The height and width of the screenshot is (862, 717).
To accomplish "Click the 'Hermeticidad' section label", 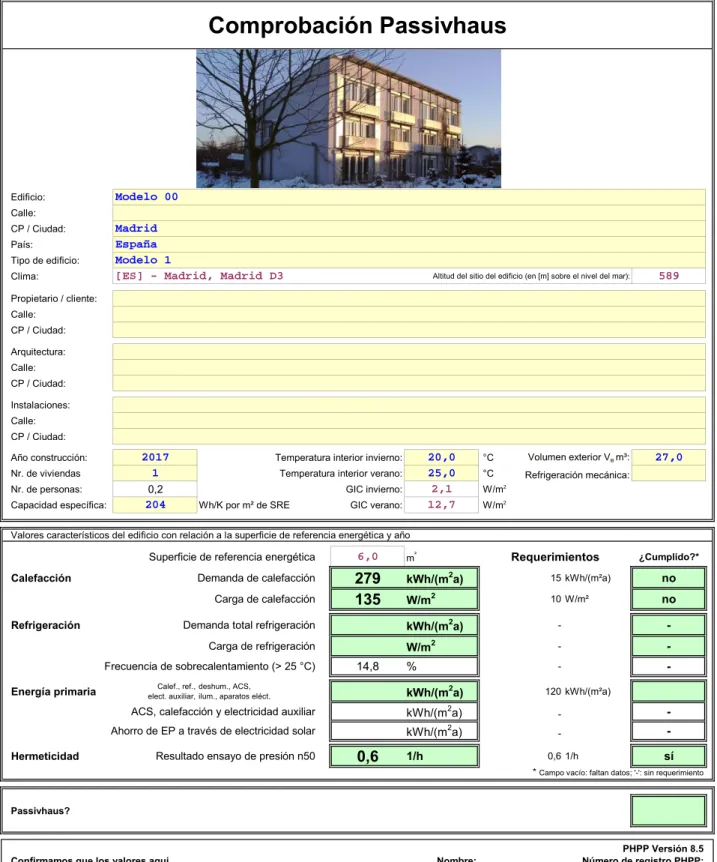I will [x=45, y=756].
